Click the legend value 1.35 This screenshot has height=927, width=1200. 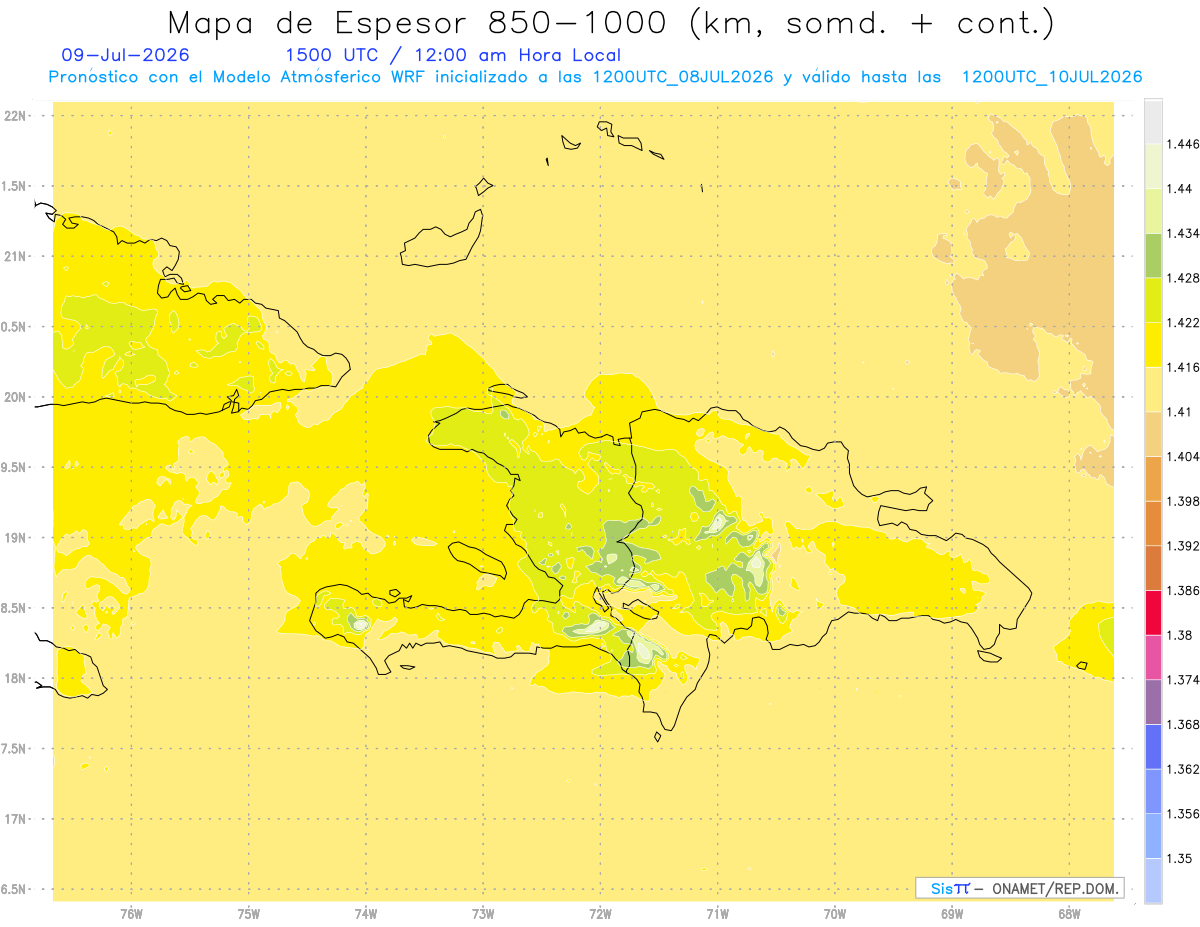click(1179, 858)
